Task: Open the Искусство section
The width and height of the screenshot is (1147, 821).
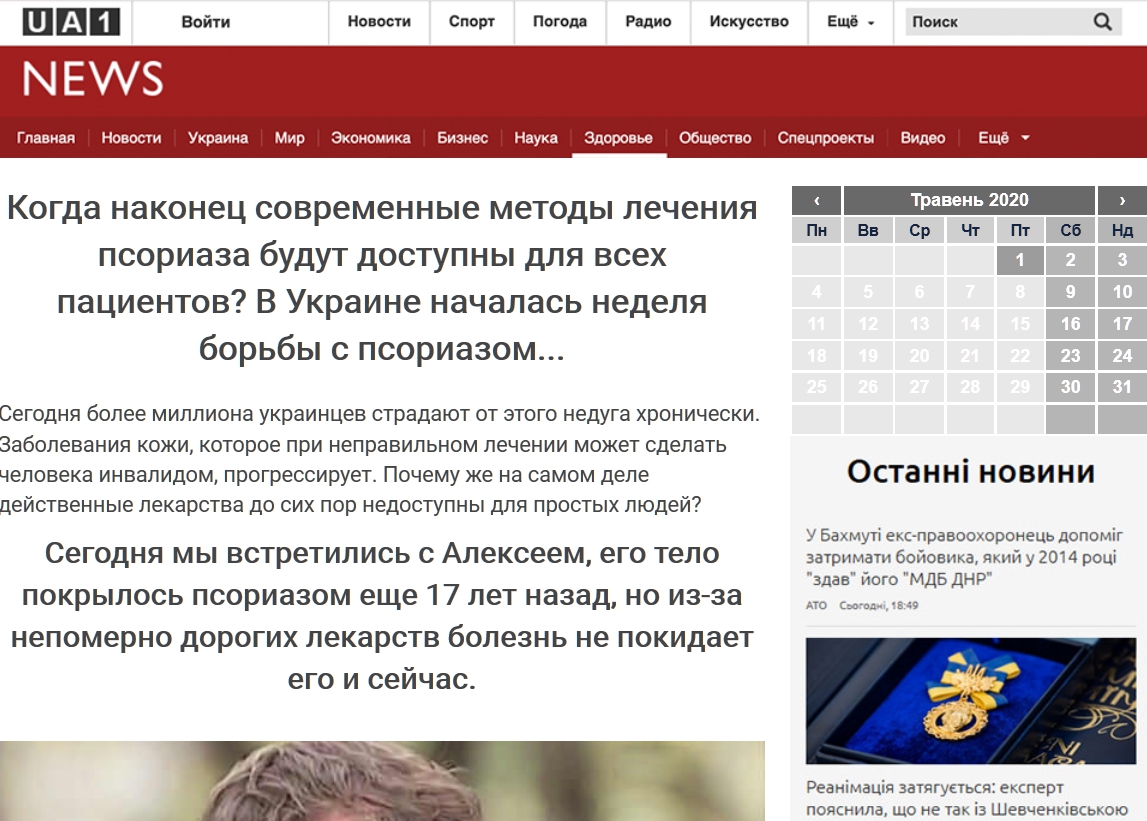Action: point(749,22)
